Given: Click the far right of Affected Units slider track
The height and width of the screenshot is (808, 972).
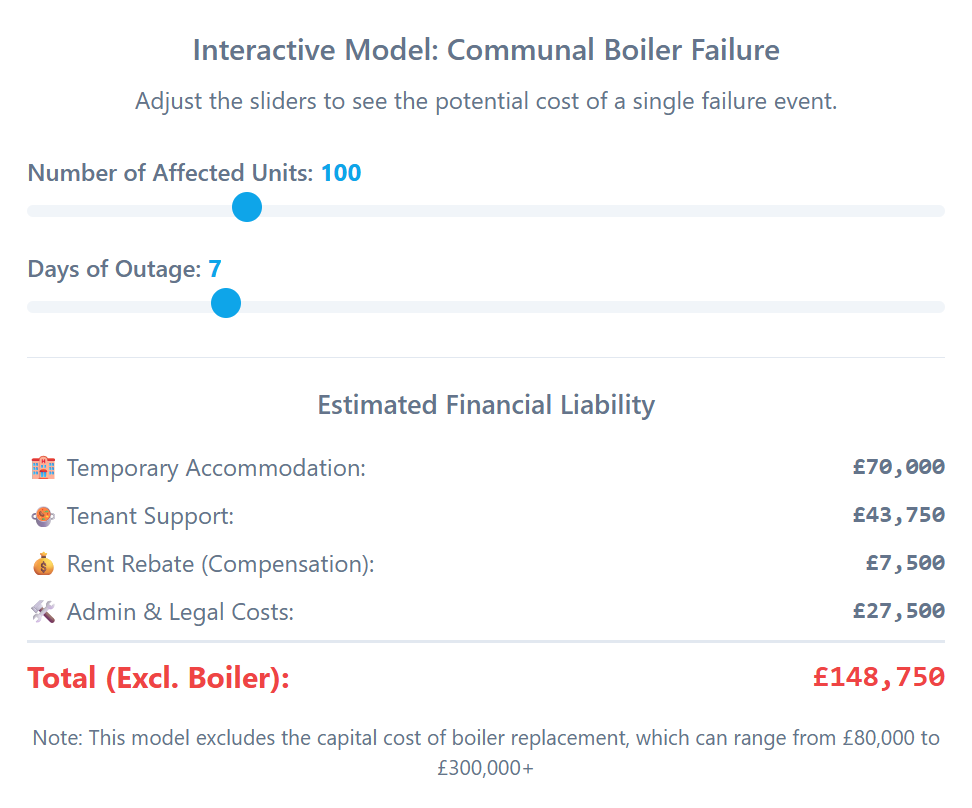Looking at the screenshot, I should point(938,211).
